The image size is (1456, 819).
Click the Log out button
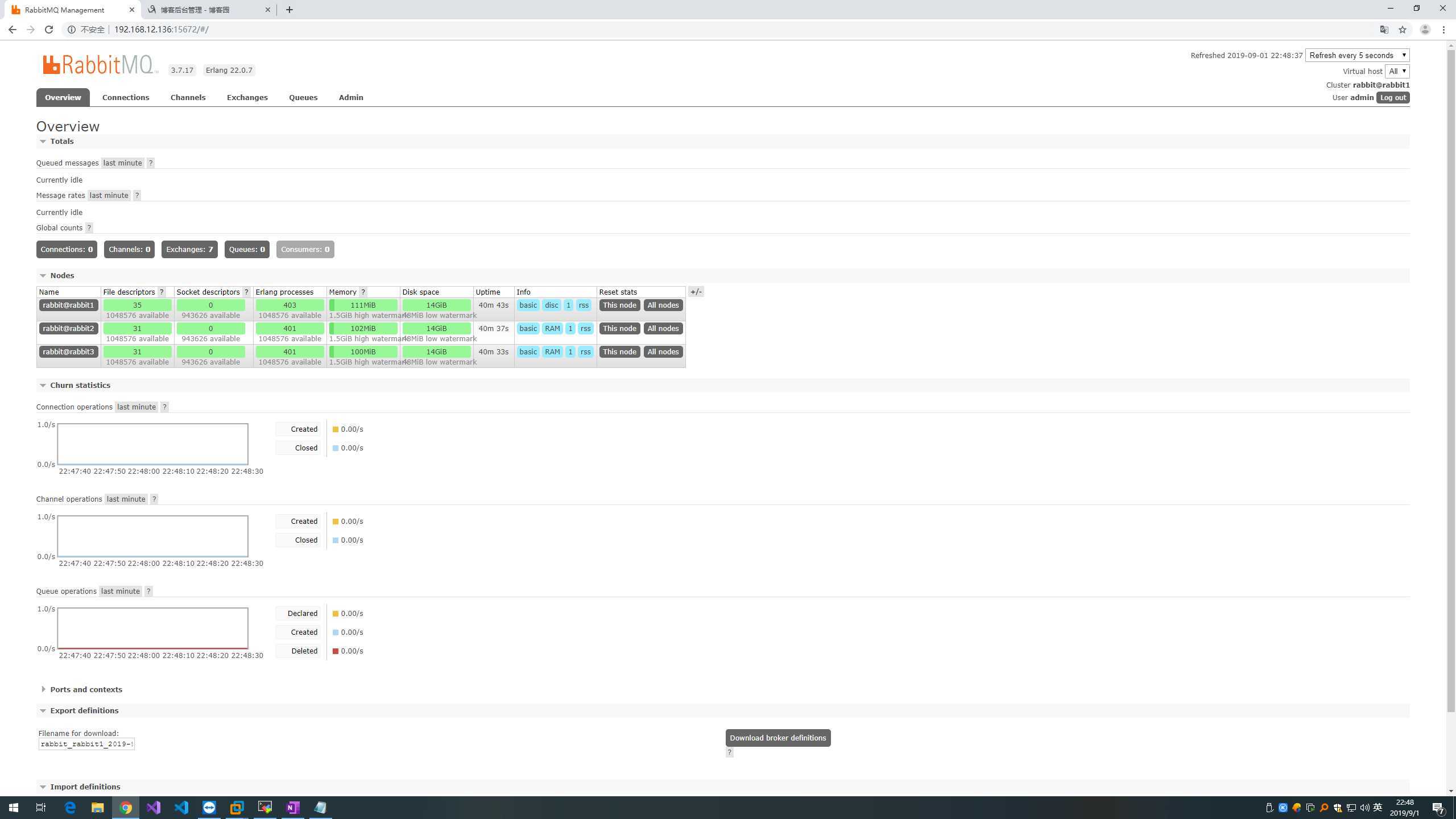pyautogui.click(x=1392, y=98)
